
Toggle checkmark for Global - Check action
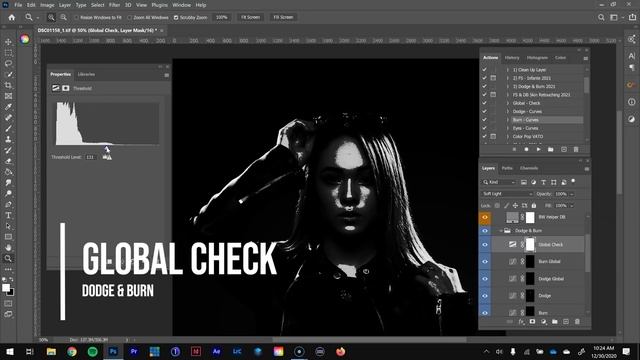[484, 103]
